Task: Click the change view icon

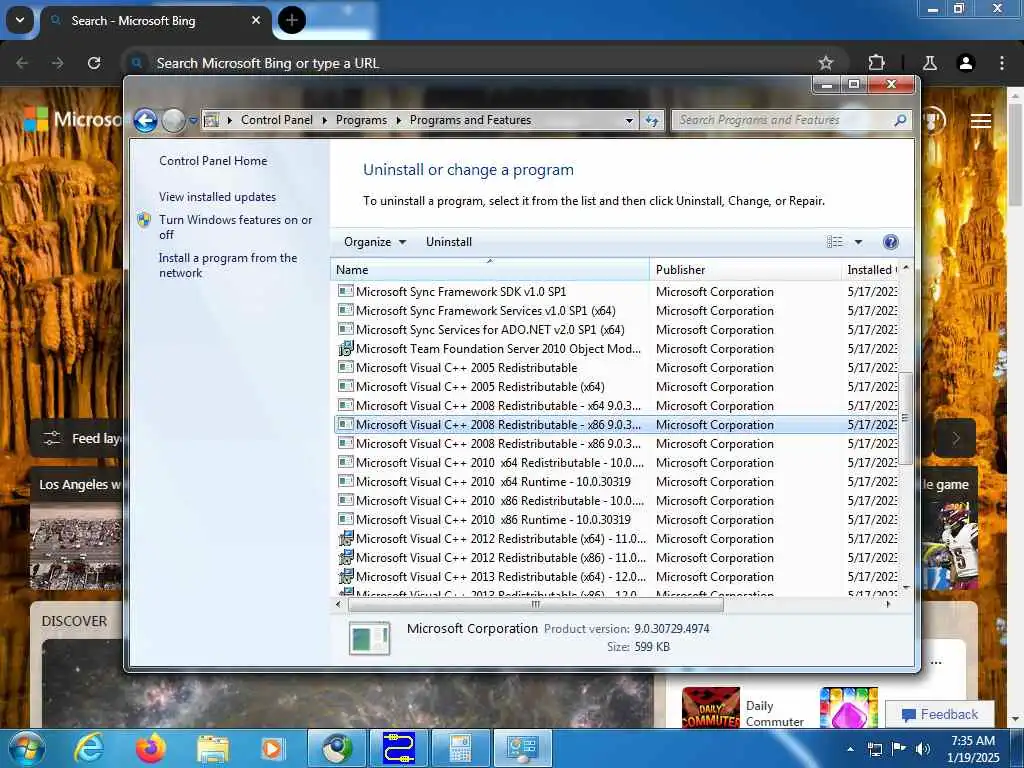Action: (x=835, y=242)
